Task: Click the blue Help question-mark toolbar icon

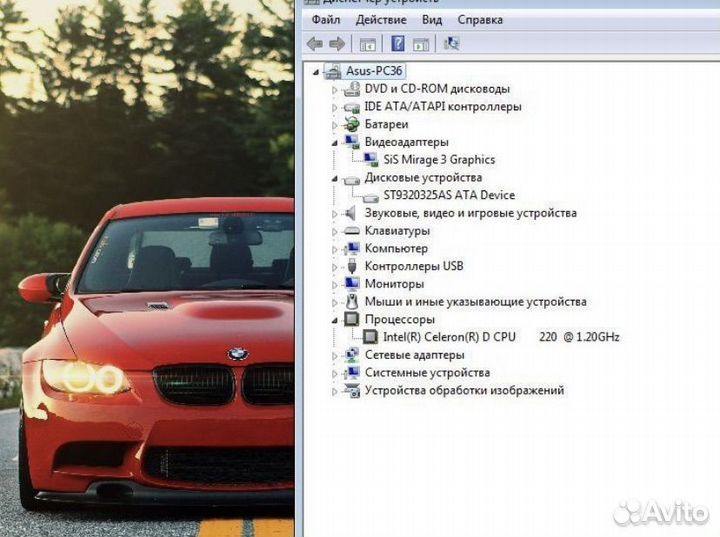Action: click(x=398, y=44)
